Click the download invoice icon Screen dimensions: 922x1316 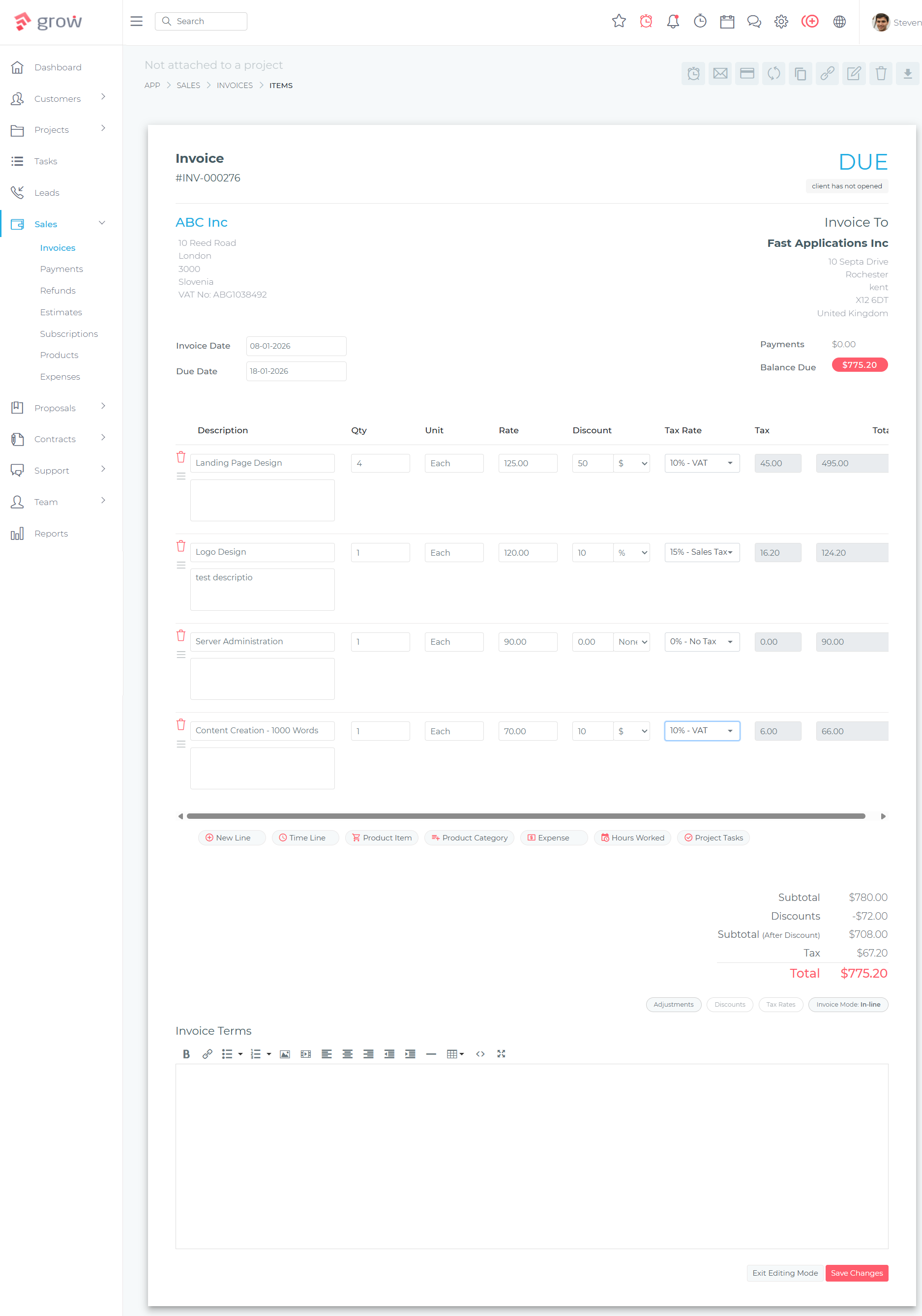click(907, 73)
